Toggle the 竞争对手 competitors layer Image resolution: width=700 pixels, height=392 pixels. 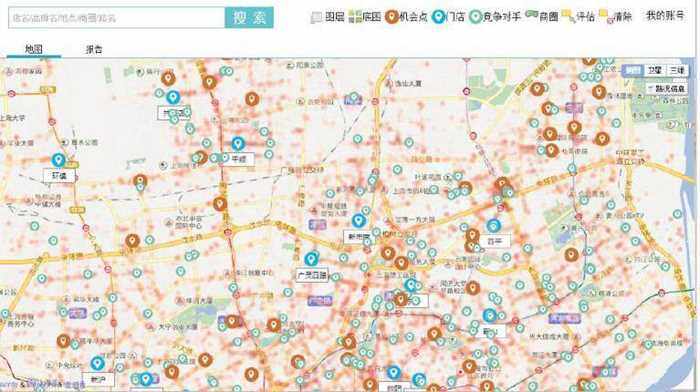(x=495, y=17)
